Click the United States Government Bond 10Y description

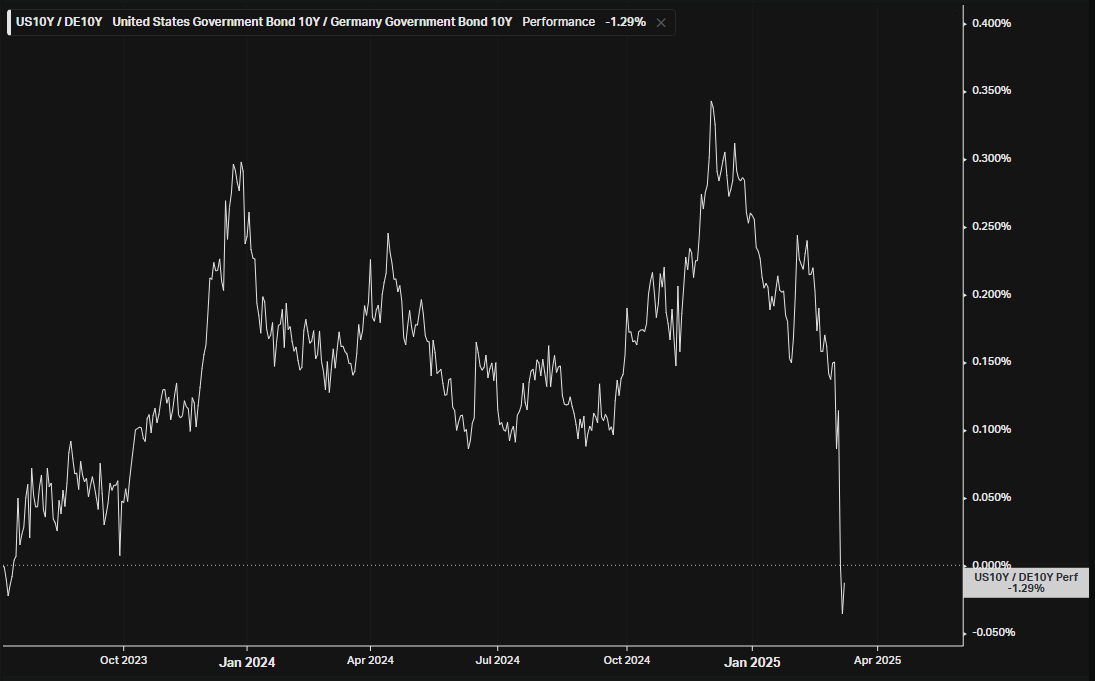(312, 22)
